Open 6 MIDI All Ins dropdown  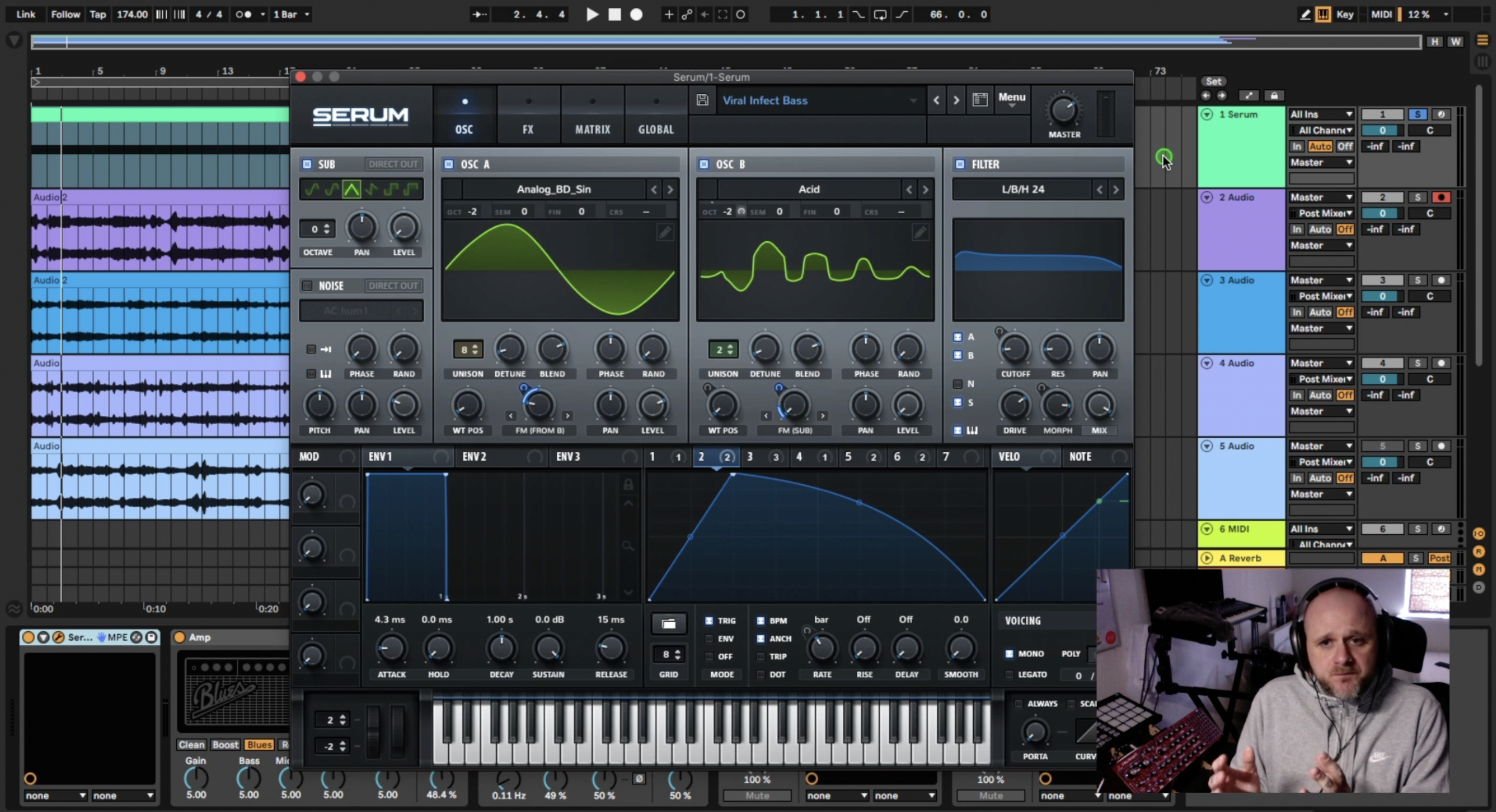tap(1322, 529)
